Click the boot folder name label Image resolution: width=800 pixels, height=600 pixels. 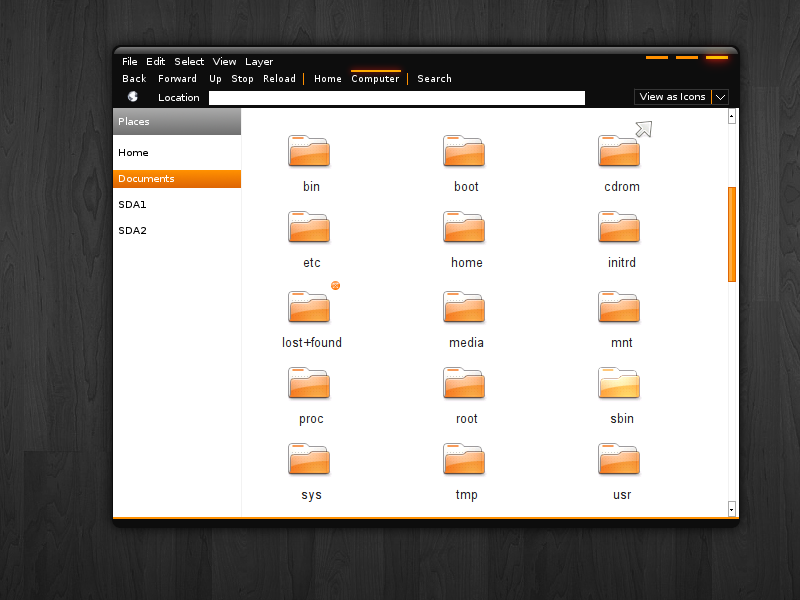click(x=466, y=187)
